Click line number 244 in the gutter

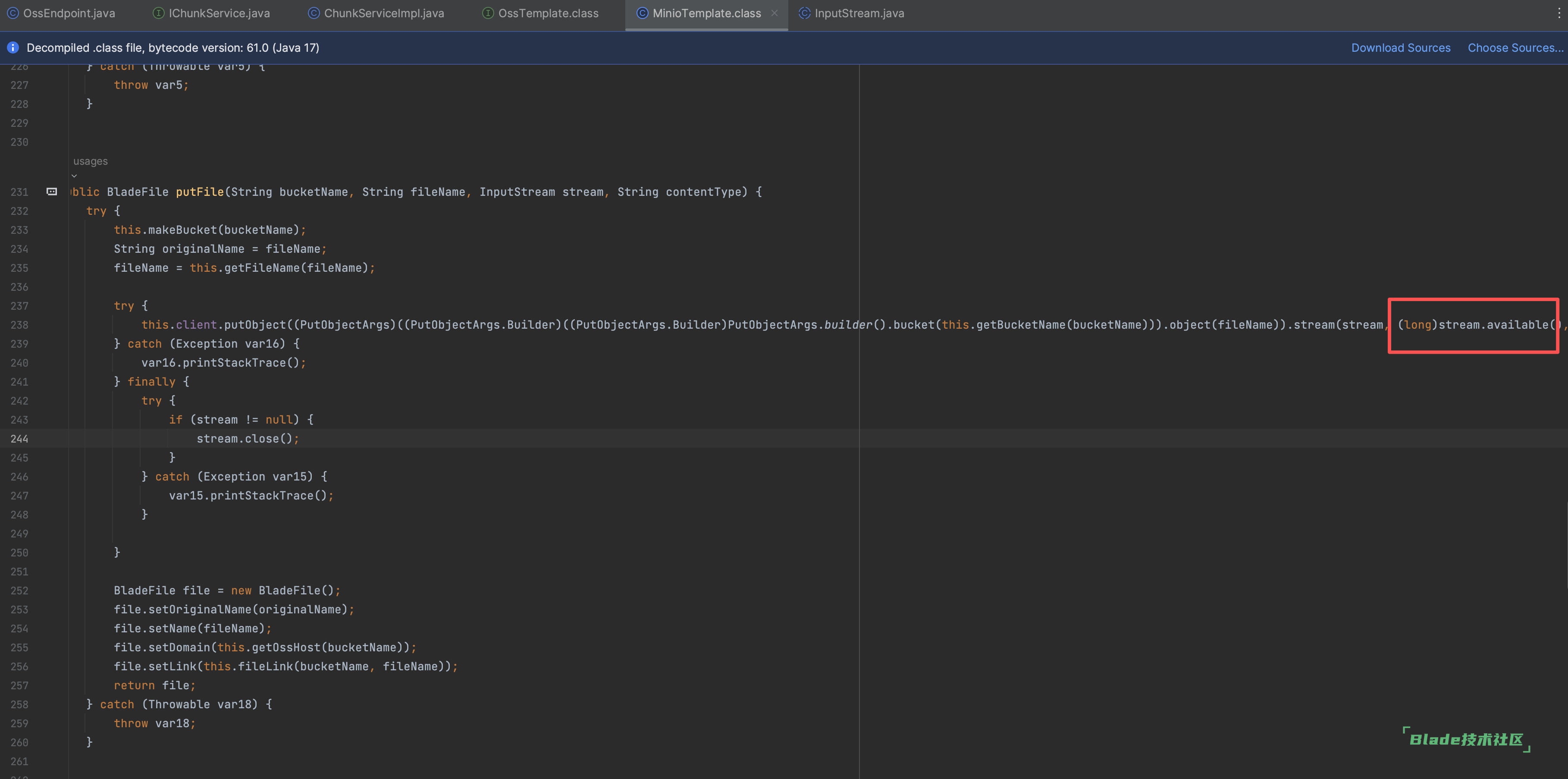coord(19,439)
